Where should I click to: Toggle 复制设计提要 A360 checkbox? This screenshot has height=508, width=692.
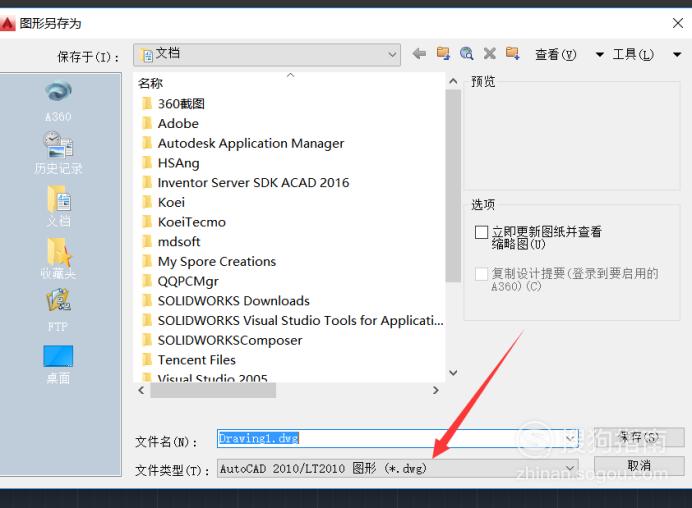481,274
